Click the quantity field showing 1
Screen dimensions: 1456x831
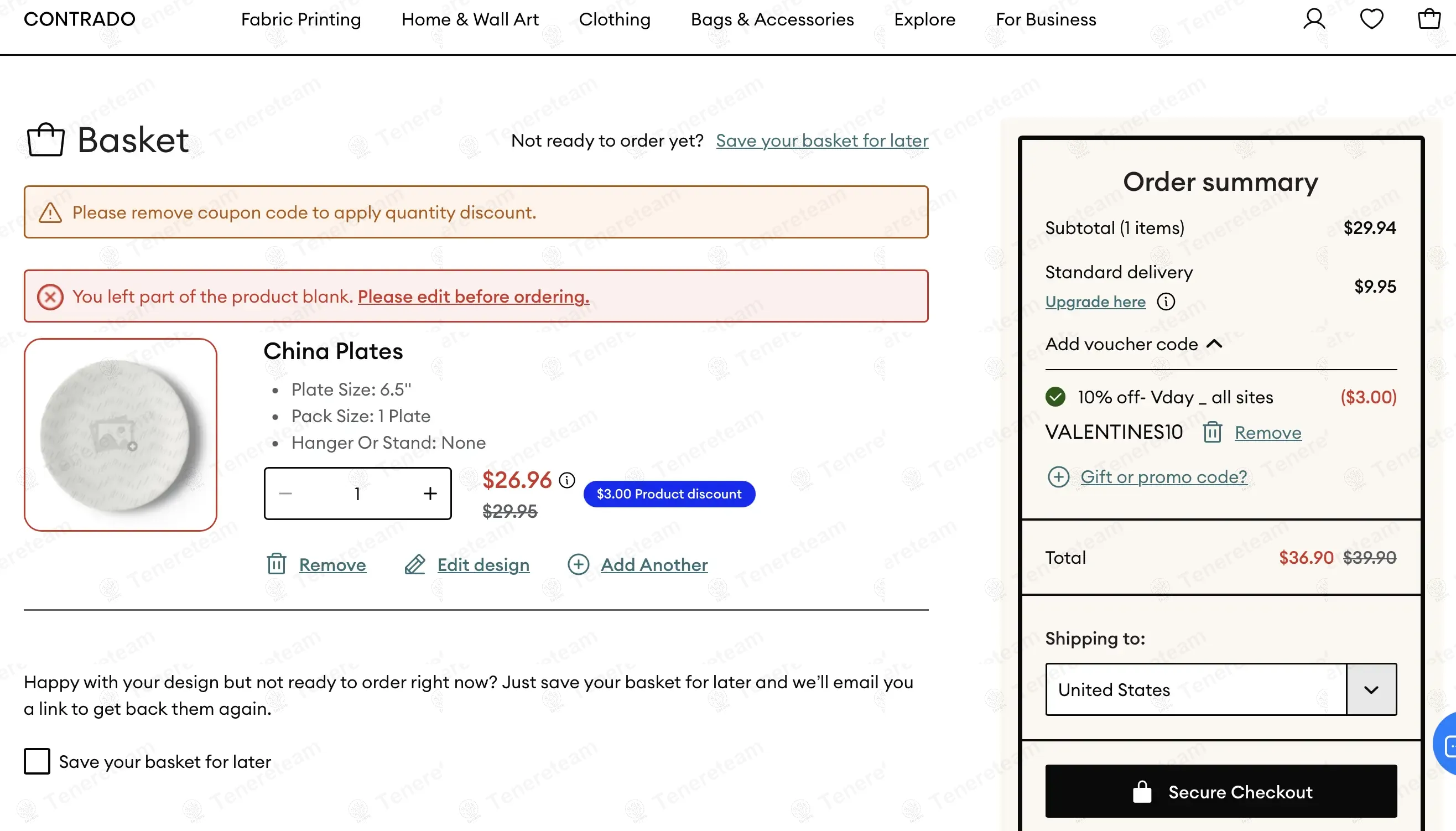[x=358, y=494]
